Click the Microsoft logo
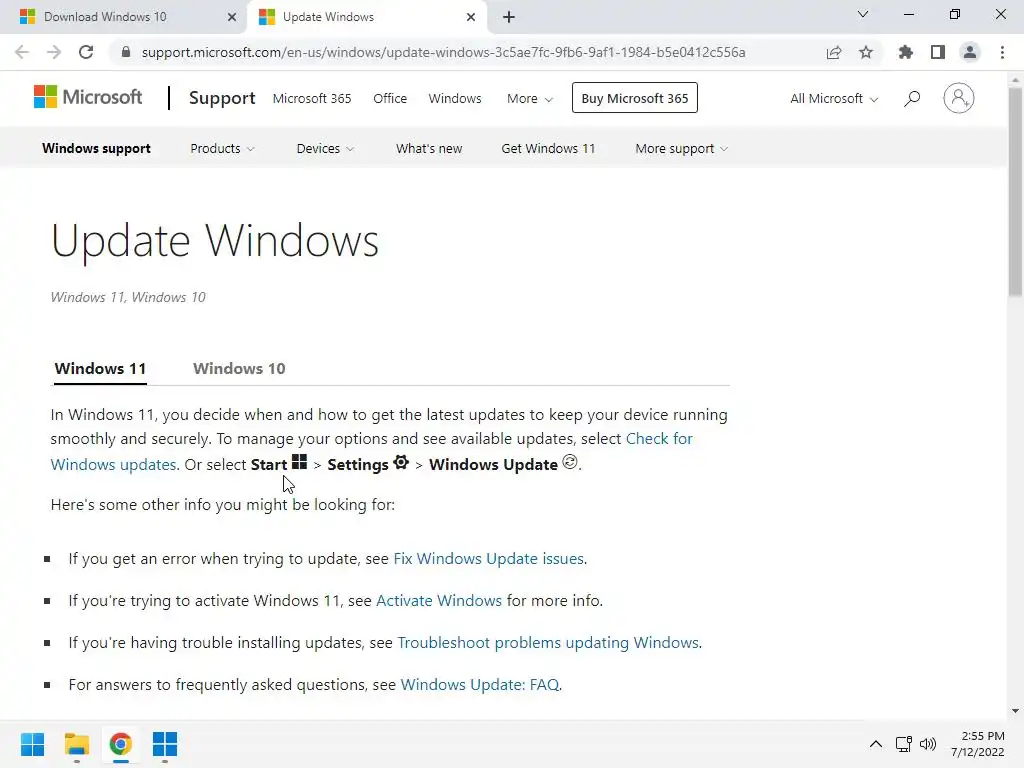The image size is (1024, 768). (x=88, y=97)
